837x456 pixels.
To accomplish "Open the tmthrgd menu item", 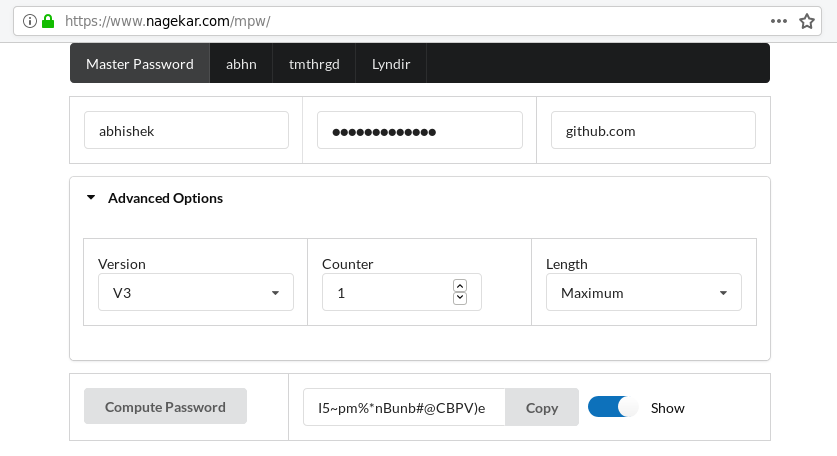I will coord(314,64).
